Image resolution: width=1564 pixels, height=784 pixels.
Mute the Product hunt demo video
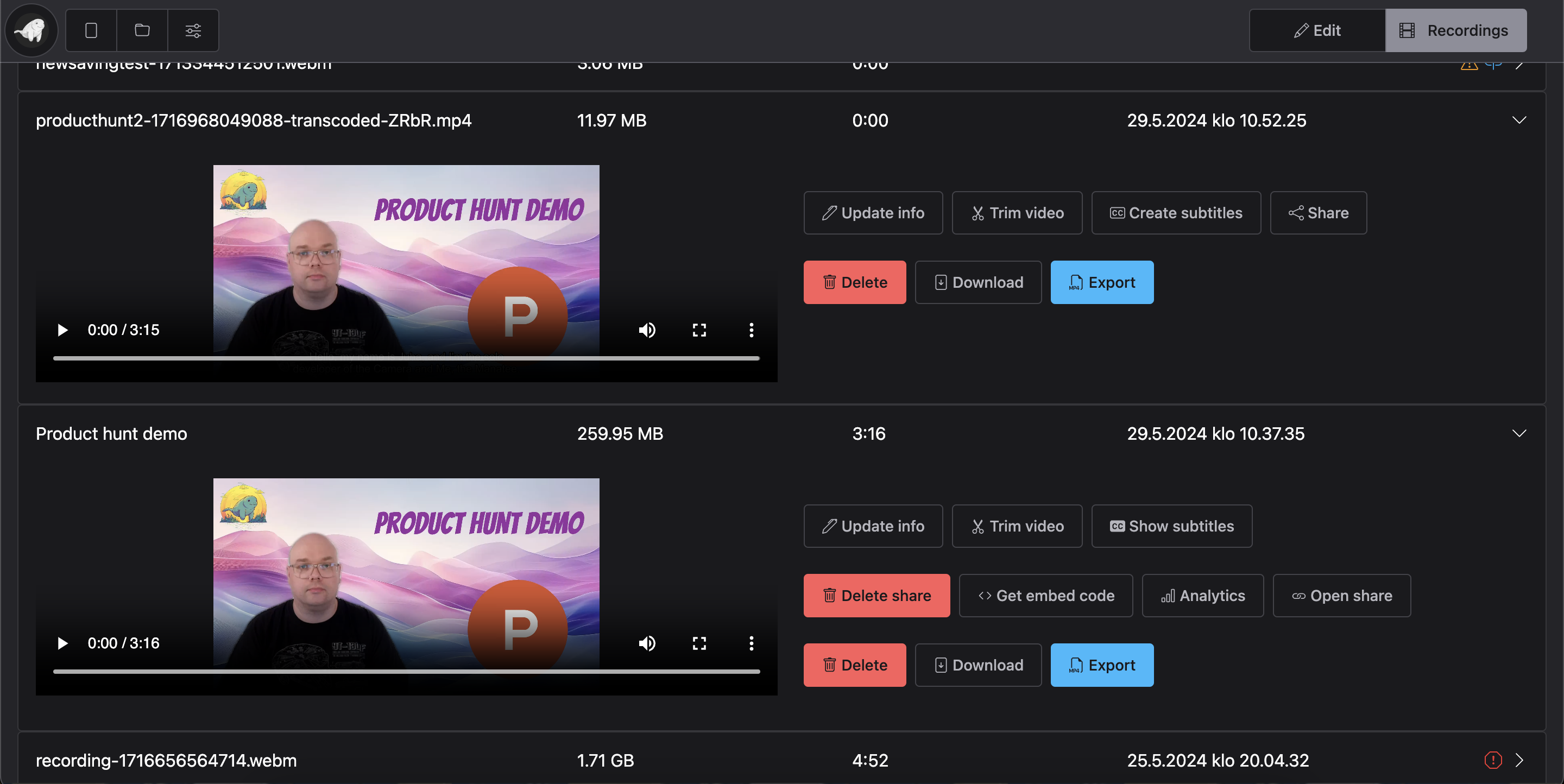[647, 643]
